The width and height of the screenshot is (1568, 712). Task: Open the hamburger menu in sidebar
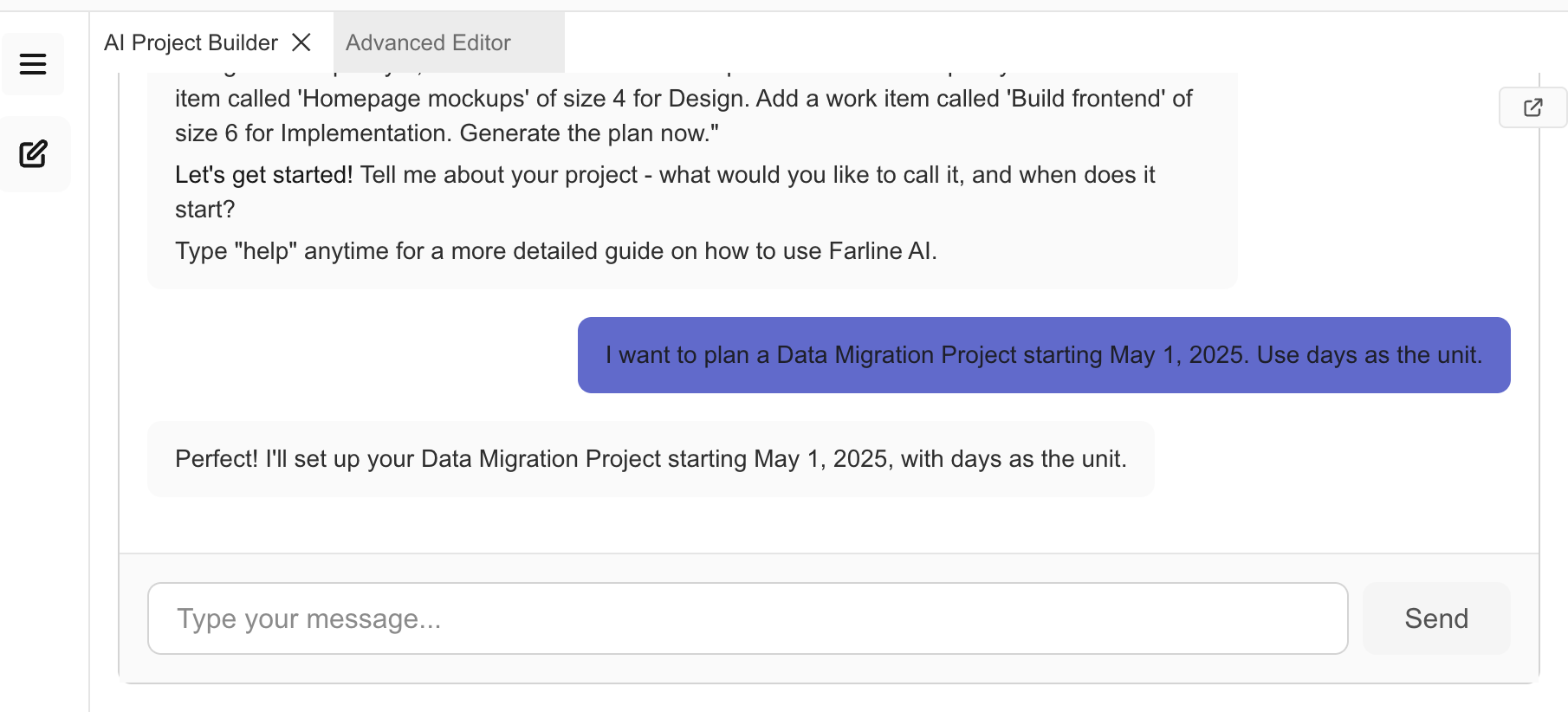tap(33, 64)
